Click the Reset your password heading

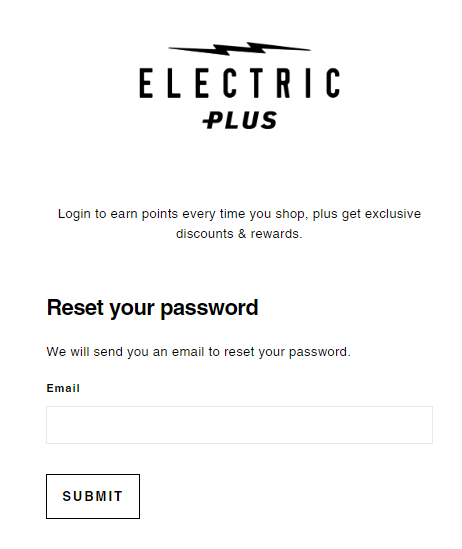tap(152, 308)
